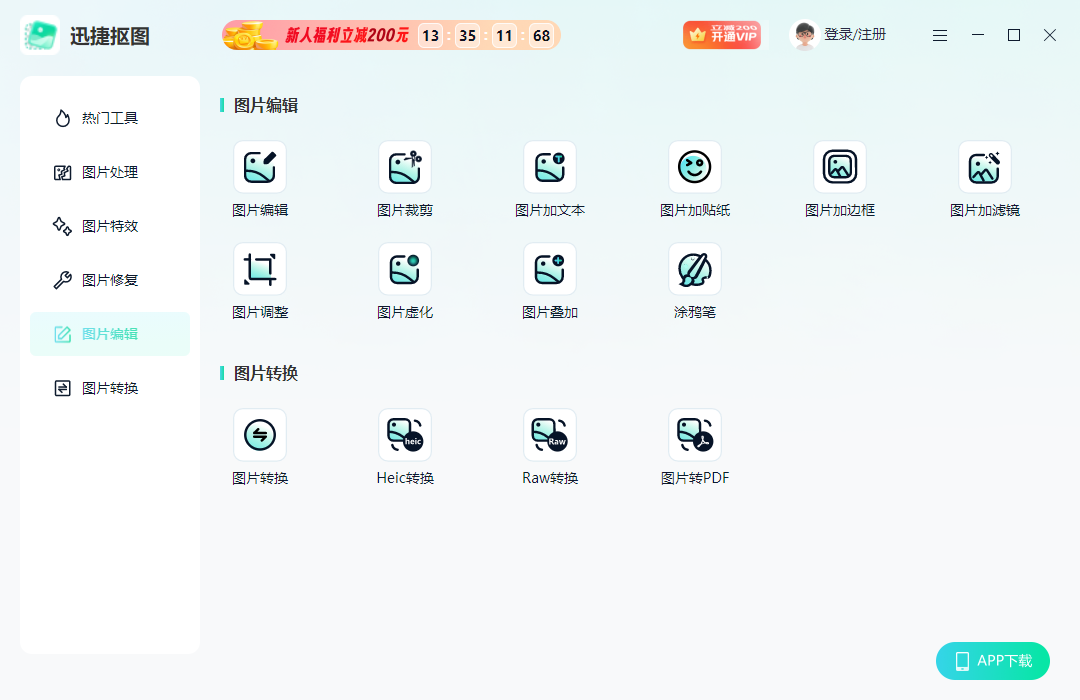
Task: Select the 涂鸦笔 doodle pen tool
Action: pos(695,280)
